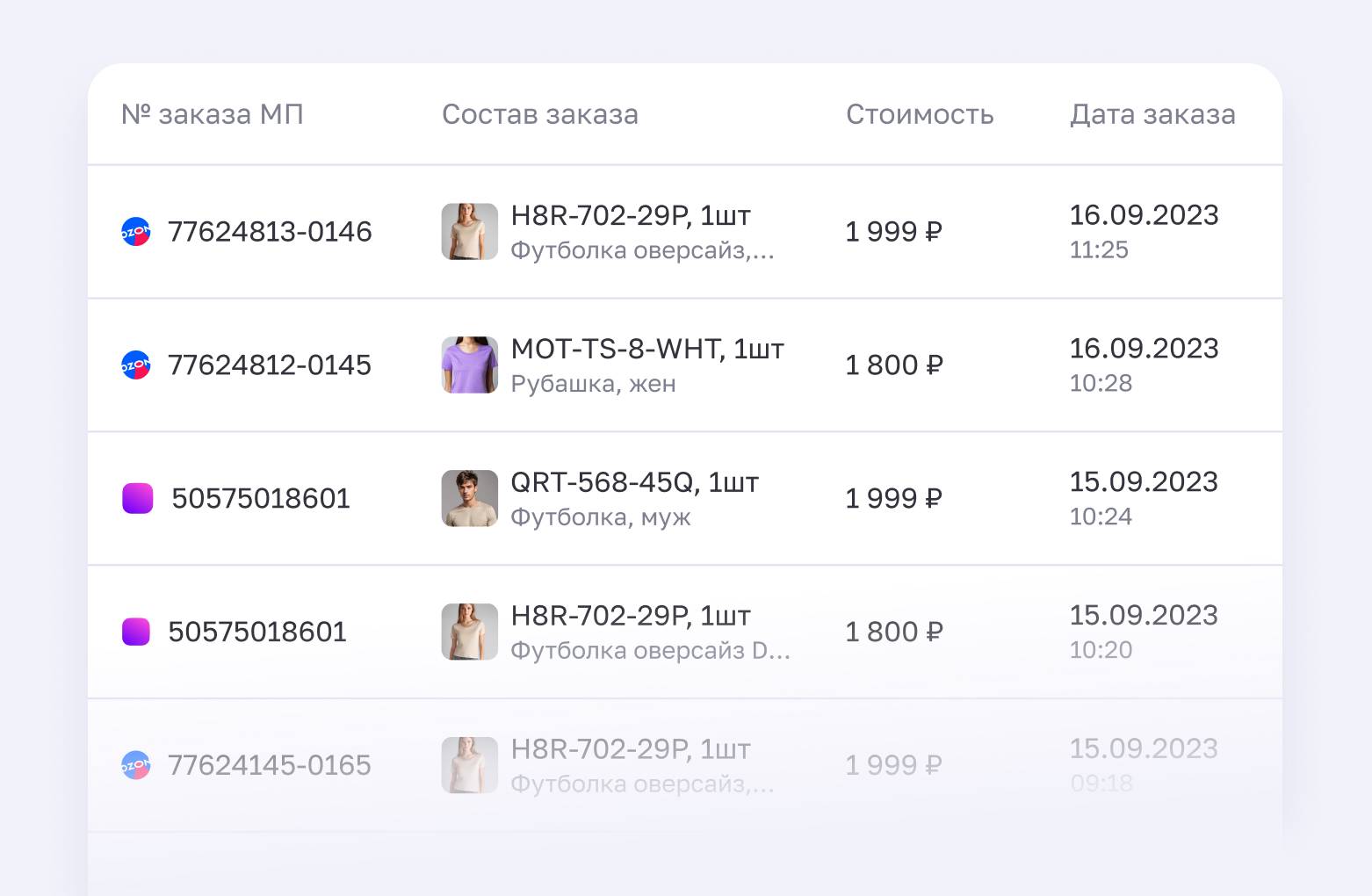Viewport: 1372px width, 896px height.
Task: Sort by "Стоимость" column header
Action: click(920, 114)
